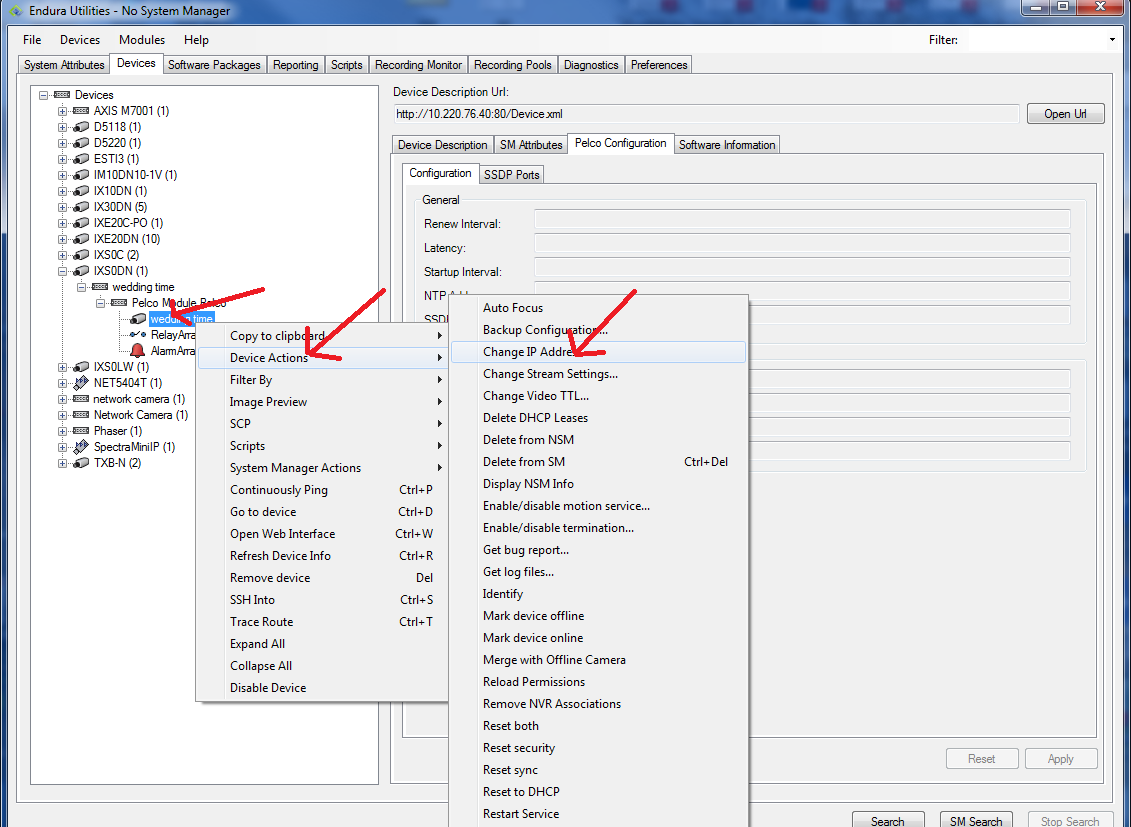Screen dimensions: 1131x827
Task: Select Open Web Interface menu entry
Action: [x=282, y=534]
